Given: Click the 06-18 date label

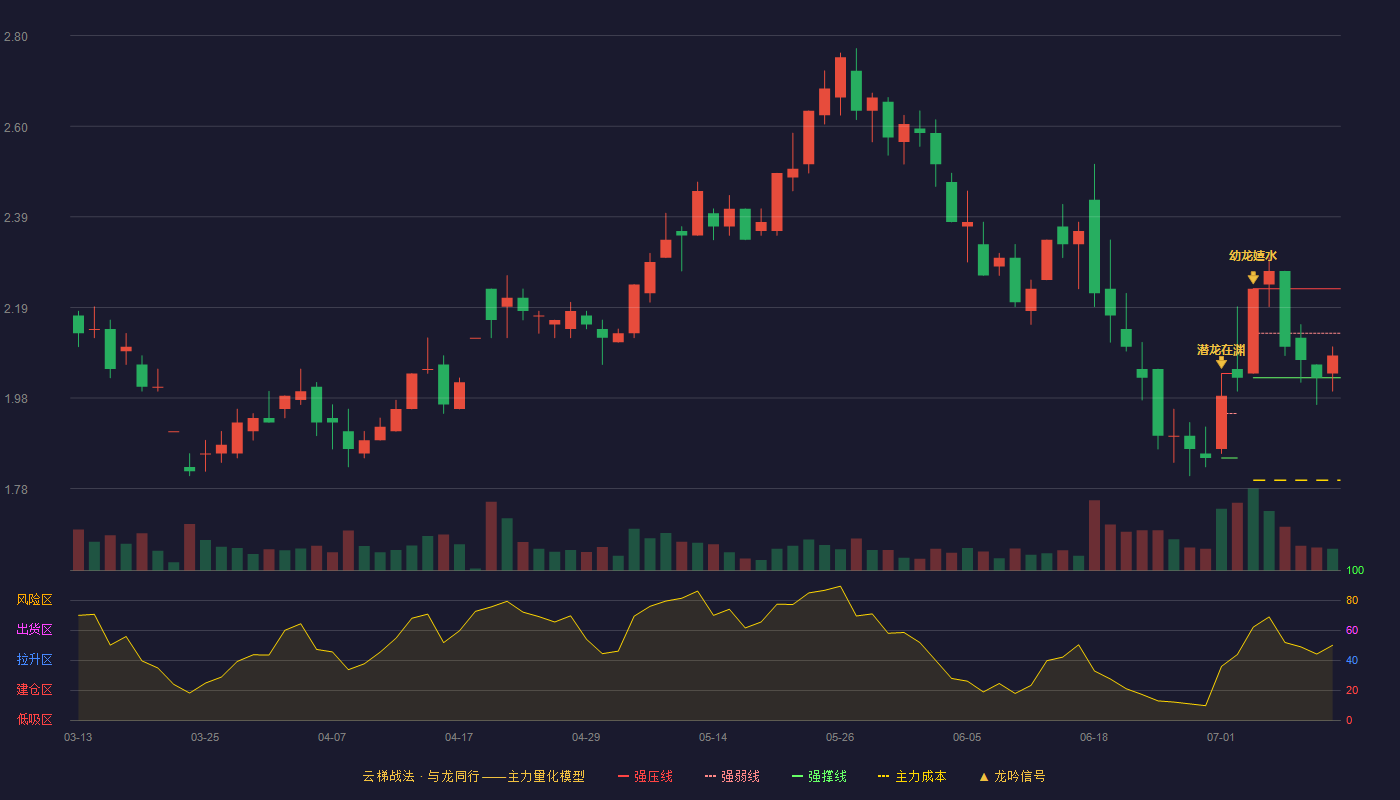Looking at the screenshot, I should point(1094,737).
